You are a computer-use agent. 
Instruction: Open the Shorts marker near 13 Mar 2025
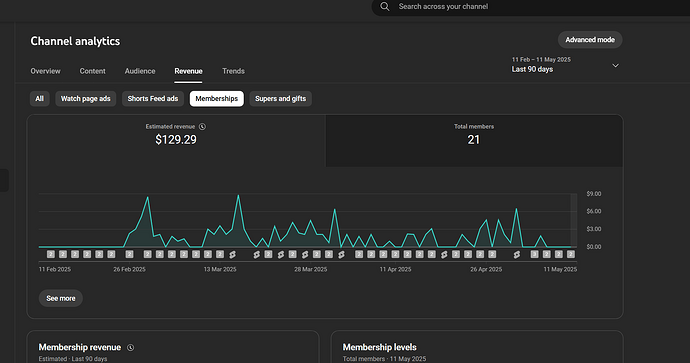click(x=232, y=254)
